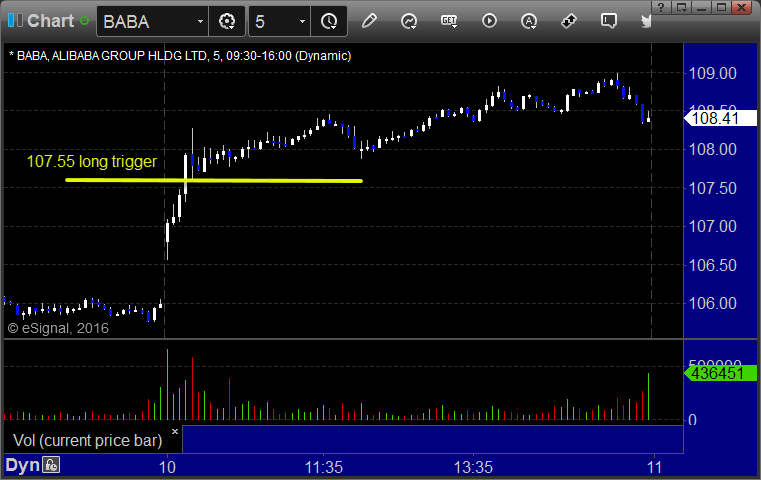
Task: Click the Twitter bird icon
Action: (646, 21)
